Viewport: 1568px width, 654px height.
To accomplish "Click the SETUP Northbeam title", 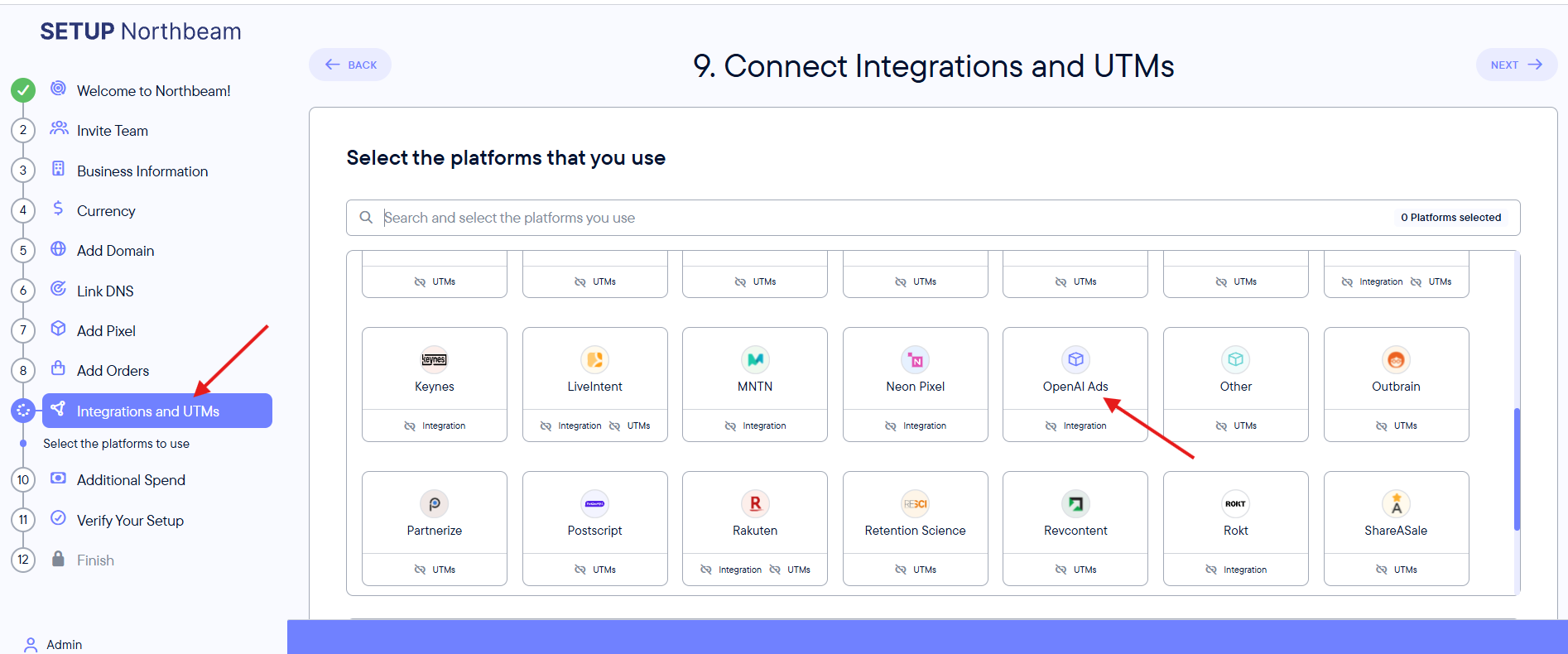I will (141, 31).
